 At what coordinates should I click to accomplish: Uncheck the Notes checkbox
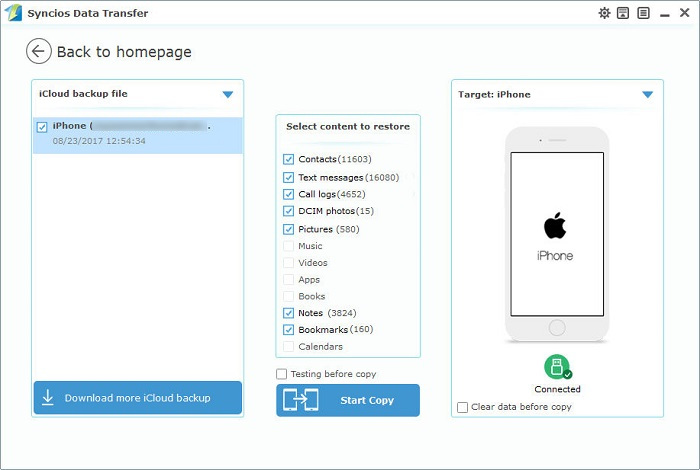[x=288, y=313]
